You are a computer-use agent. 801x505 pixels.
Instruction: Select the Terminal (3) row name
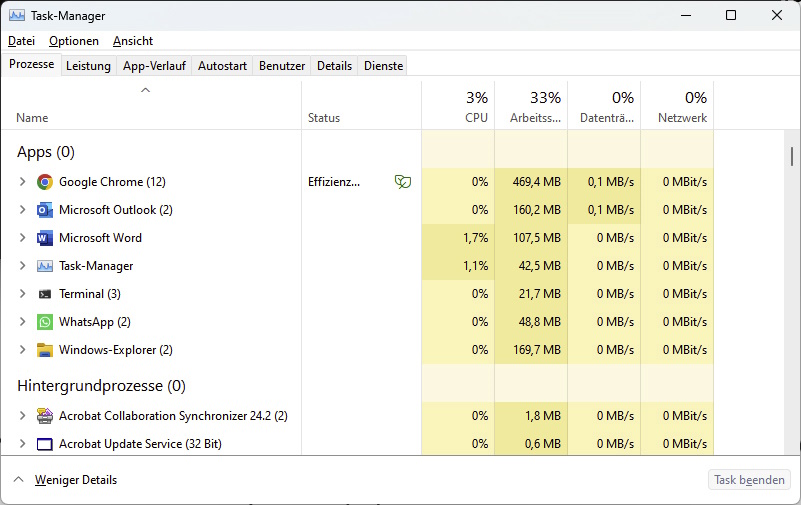point(90,294)
